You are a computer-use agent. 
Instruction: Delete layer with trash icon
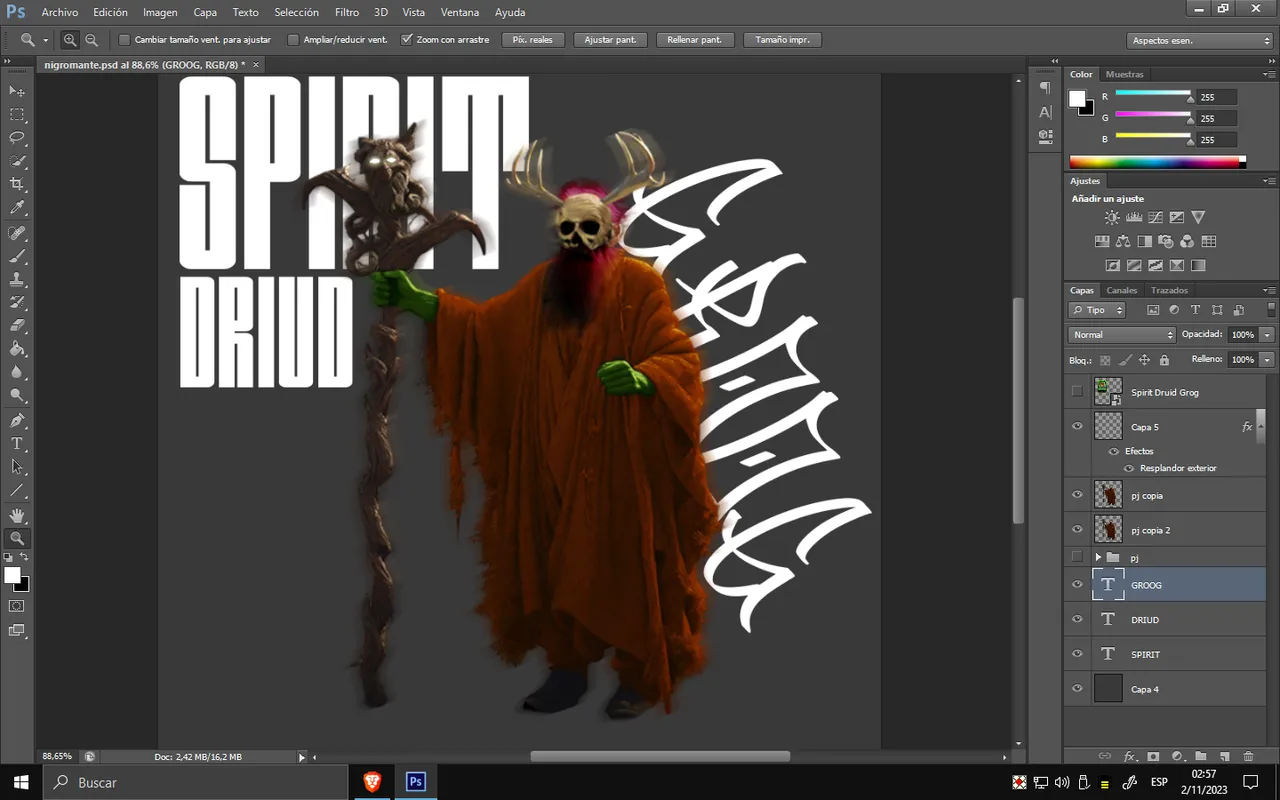[x=1249, y=757]
